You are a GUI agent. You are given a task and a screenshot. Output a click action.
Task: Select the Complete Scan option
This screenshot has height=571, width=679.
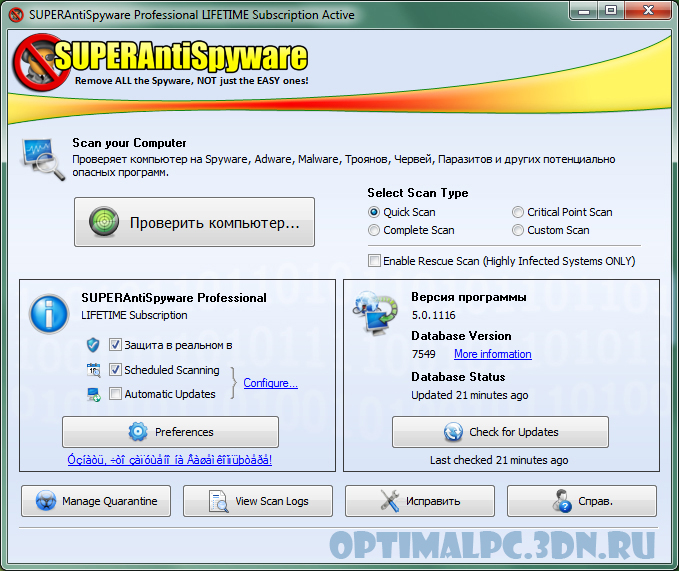coord(374,230)
